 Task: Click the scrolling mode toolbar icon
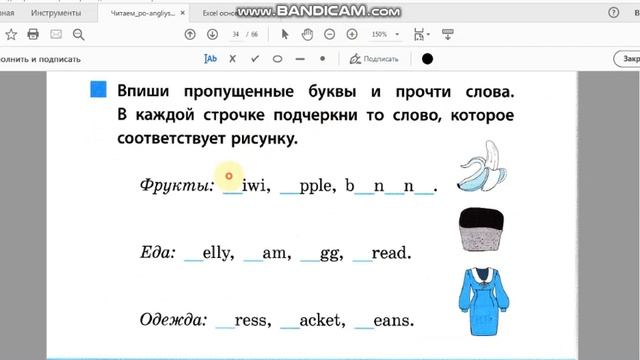(448, 34)
